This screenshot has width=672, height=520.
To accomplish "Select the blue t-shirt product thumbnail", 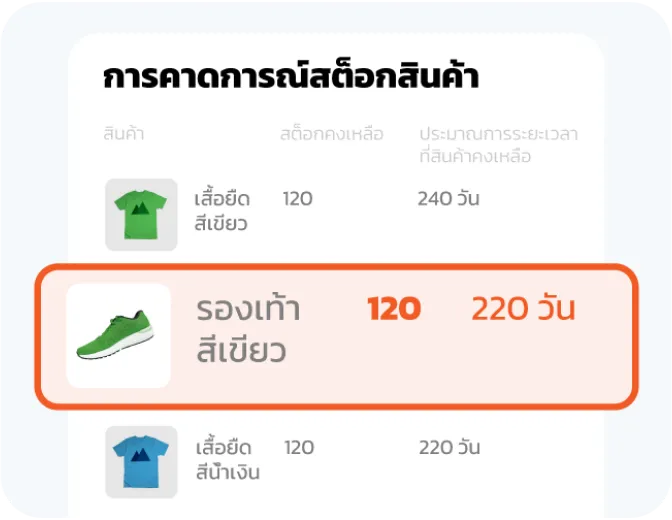I will pos(141,462).
